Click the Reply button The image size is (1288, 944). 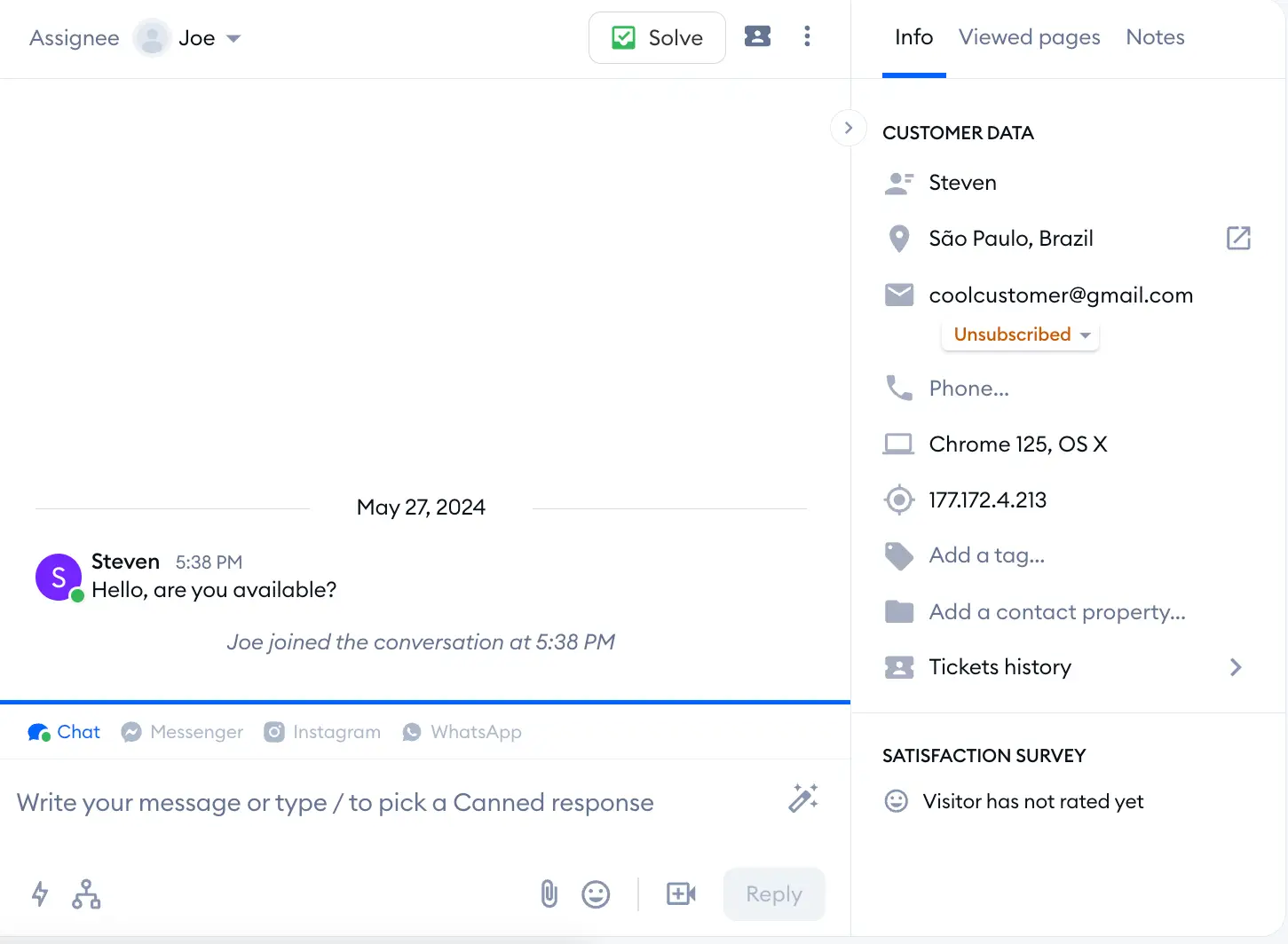(774, 894)
